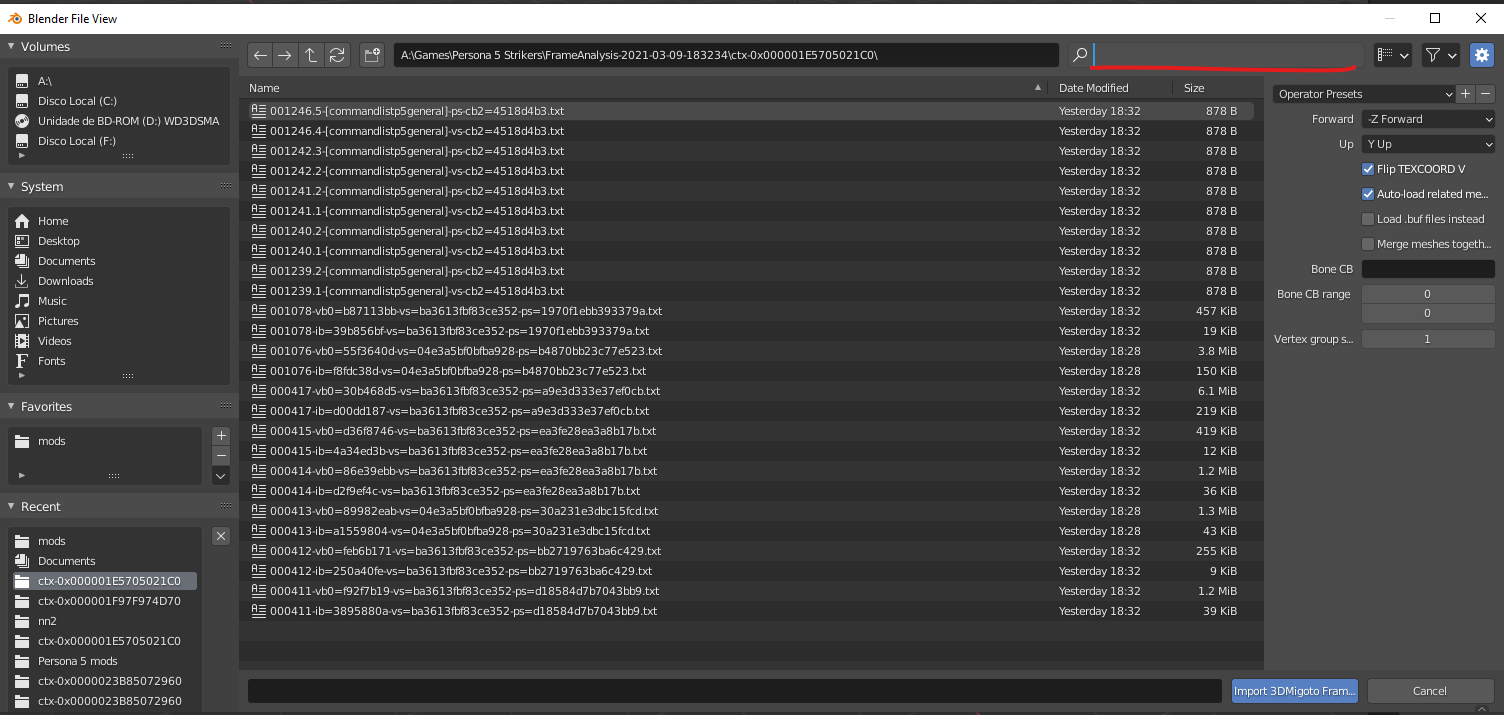Click the search filter text box
Screen dimensions: 1504x715
[x=1227, y=56]
